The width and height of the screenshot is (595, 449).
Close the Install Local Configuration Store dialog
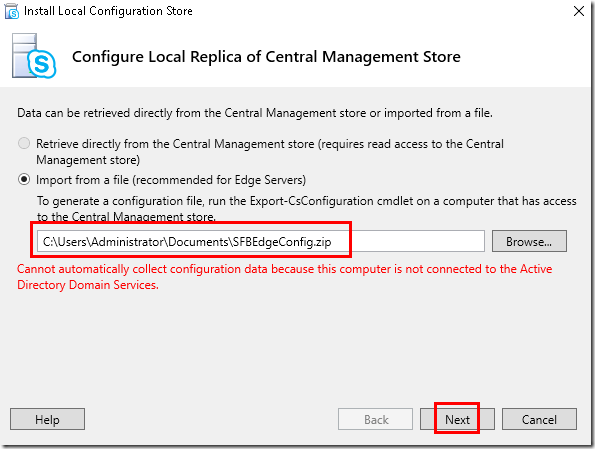tap(579, 11)
